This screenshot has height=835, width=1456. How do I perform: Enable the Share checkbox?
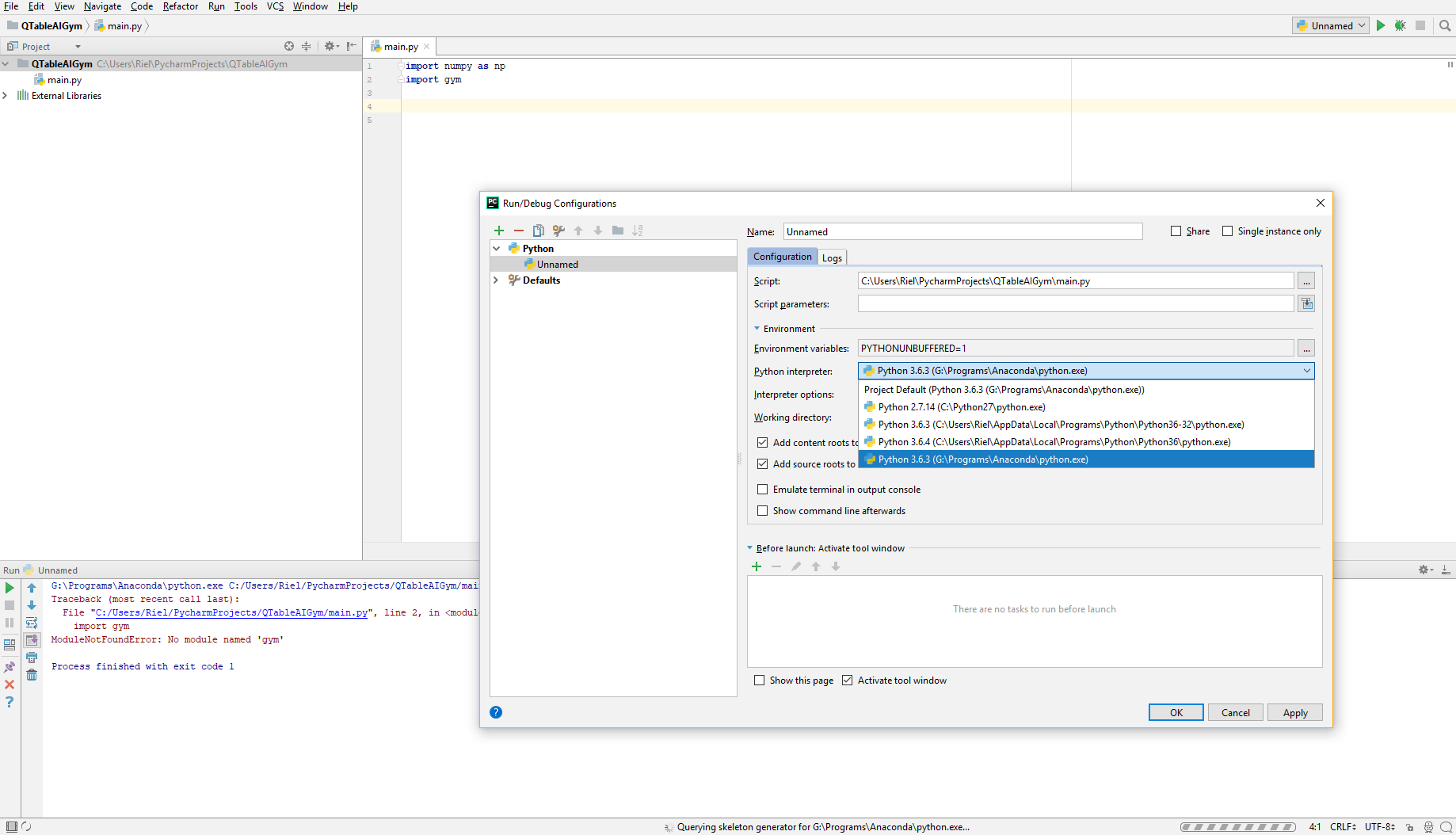tap(1176, 231)
